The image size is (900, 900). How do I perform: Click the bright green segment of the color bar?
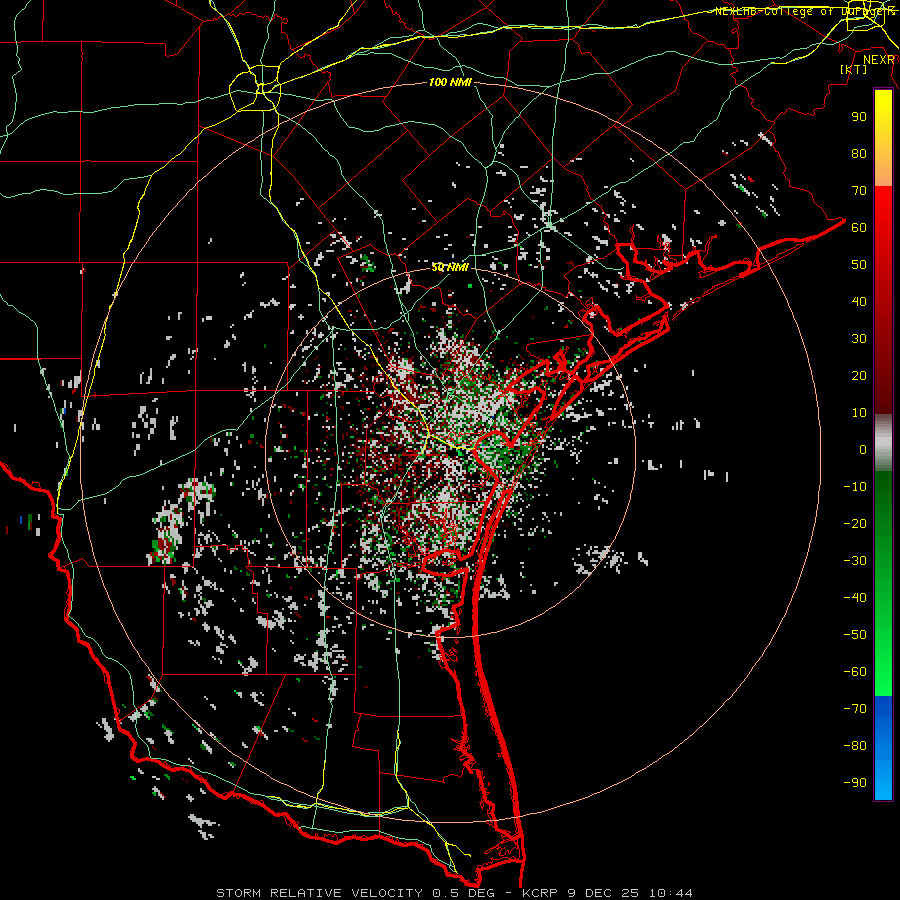883,584
